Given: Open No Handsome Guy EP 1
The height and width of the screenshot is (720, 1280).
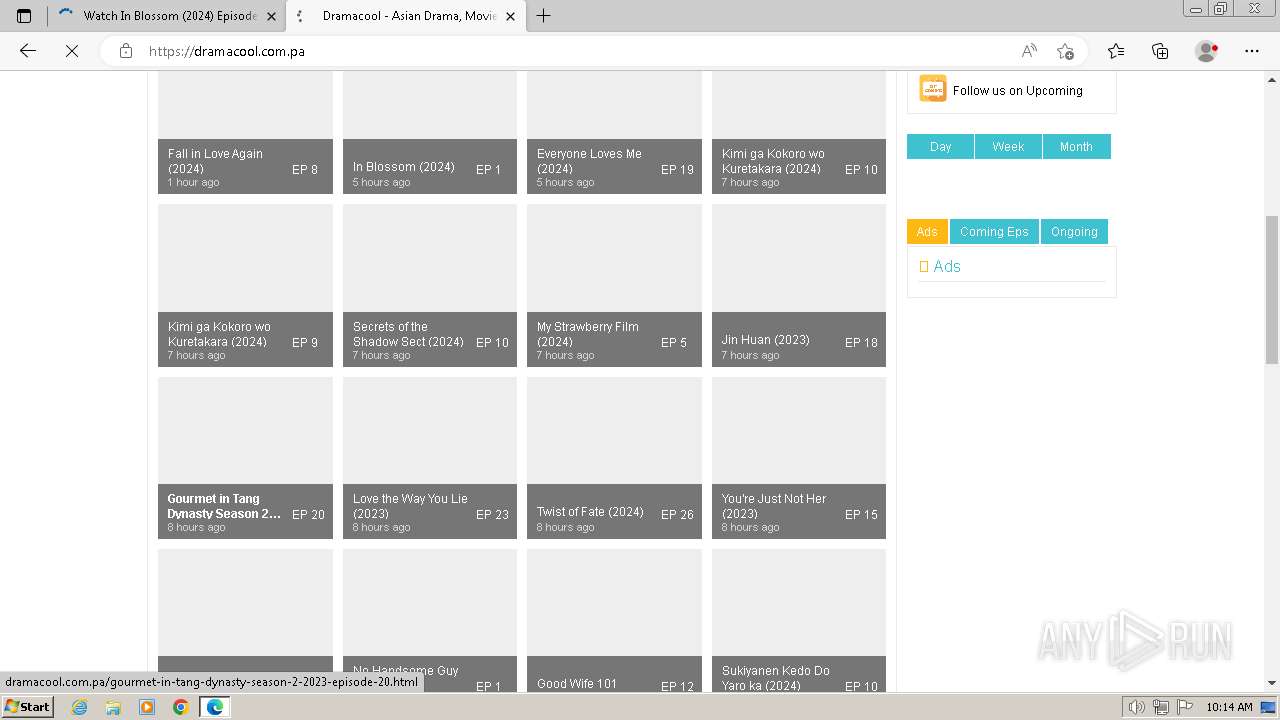Looking at the screenshot, I should pos(430,620).
